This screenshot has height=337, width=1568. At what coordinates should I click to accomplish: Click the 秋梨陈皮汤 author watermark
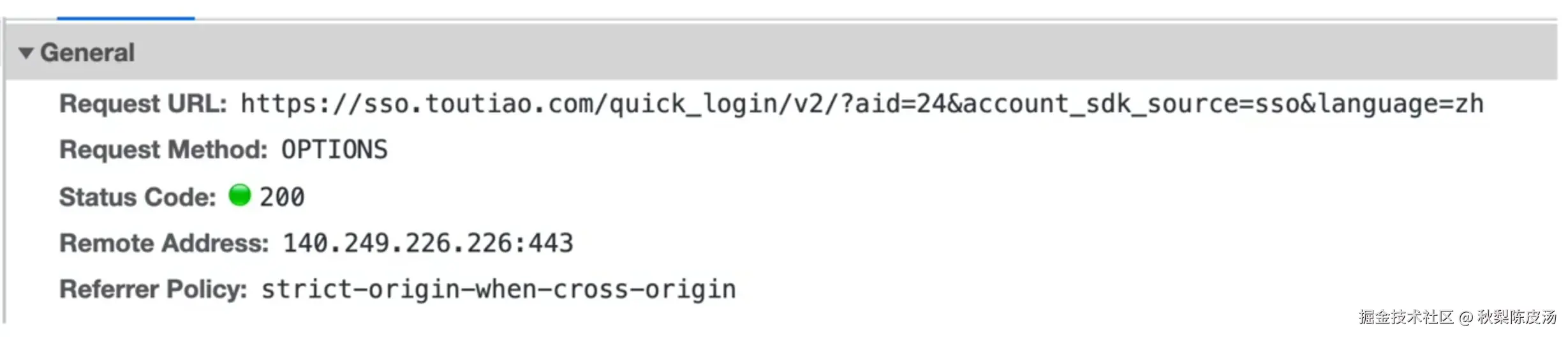point(1517,317)
